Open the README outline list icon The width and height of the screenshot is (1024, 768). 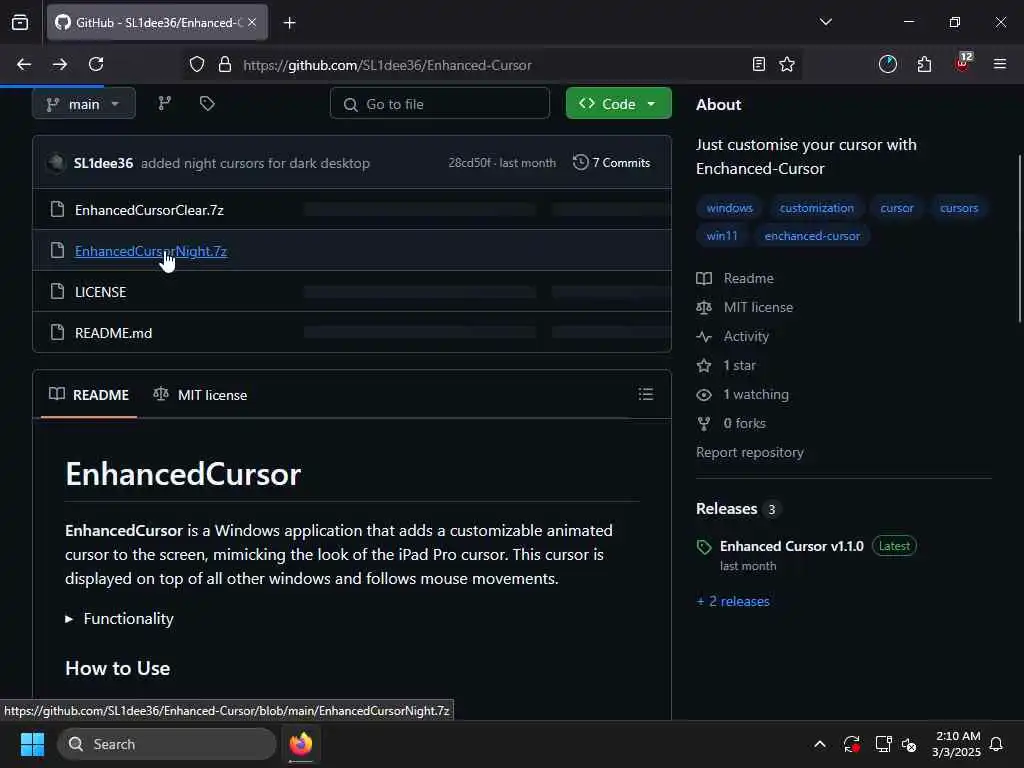[x=645, y=394]
